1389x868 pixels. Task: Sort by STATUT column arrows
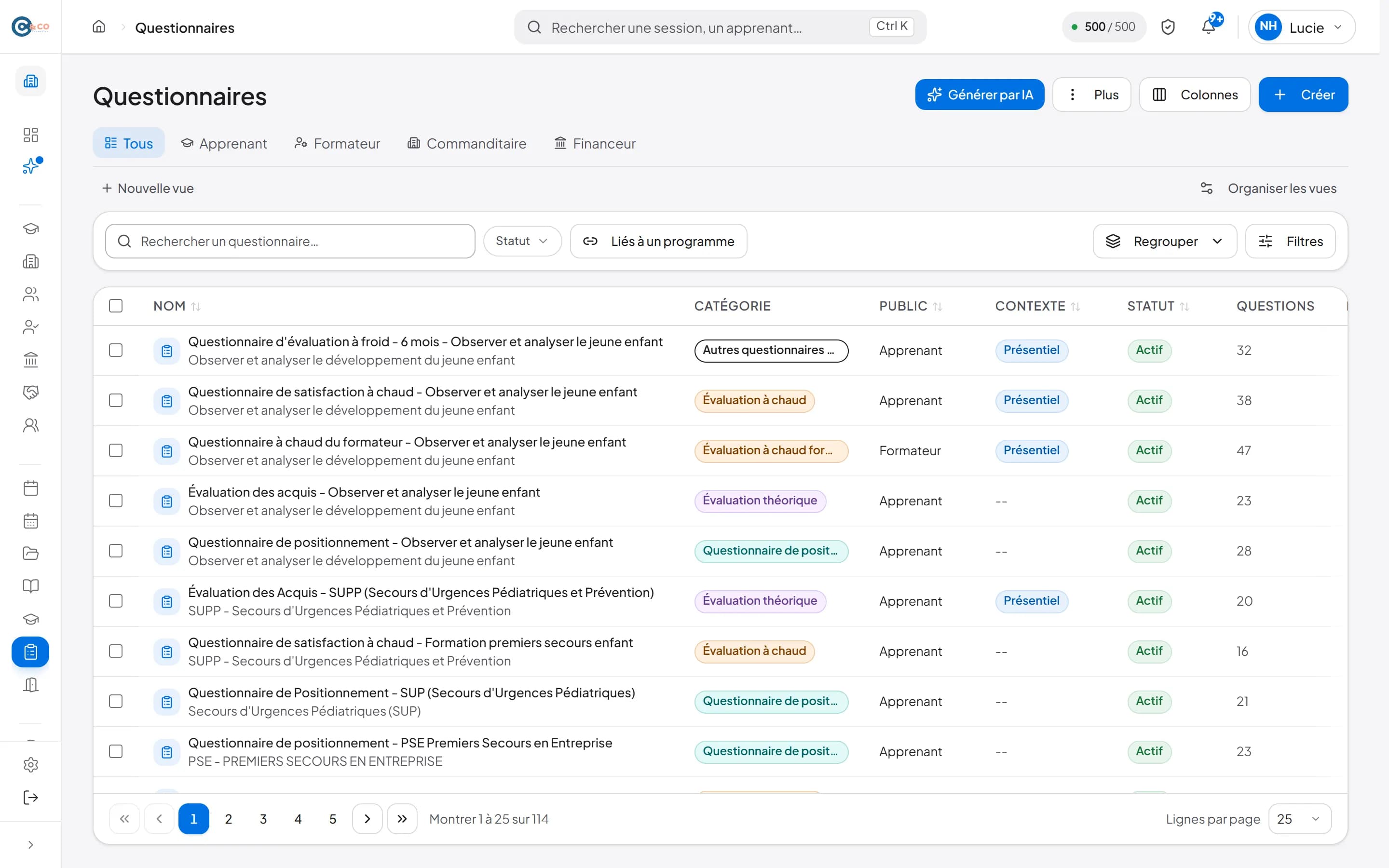[x=1184, y=307]
